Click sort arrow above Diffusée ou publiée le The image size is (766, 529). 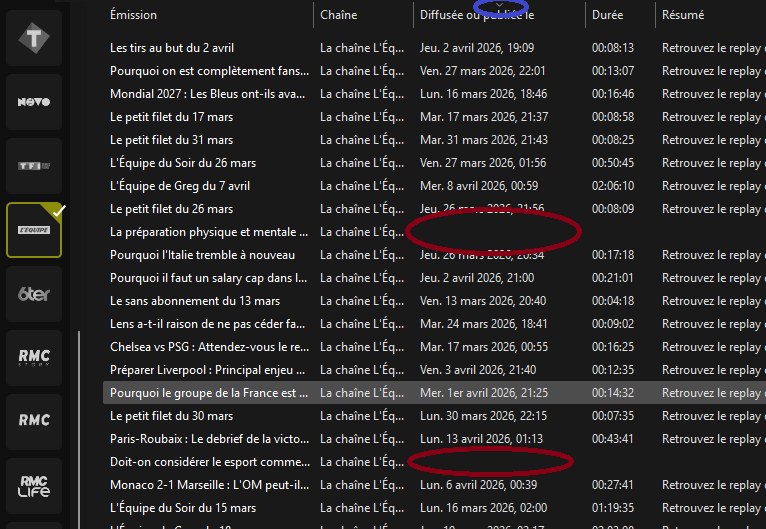click(x=500, y=6)
